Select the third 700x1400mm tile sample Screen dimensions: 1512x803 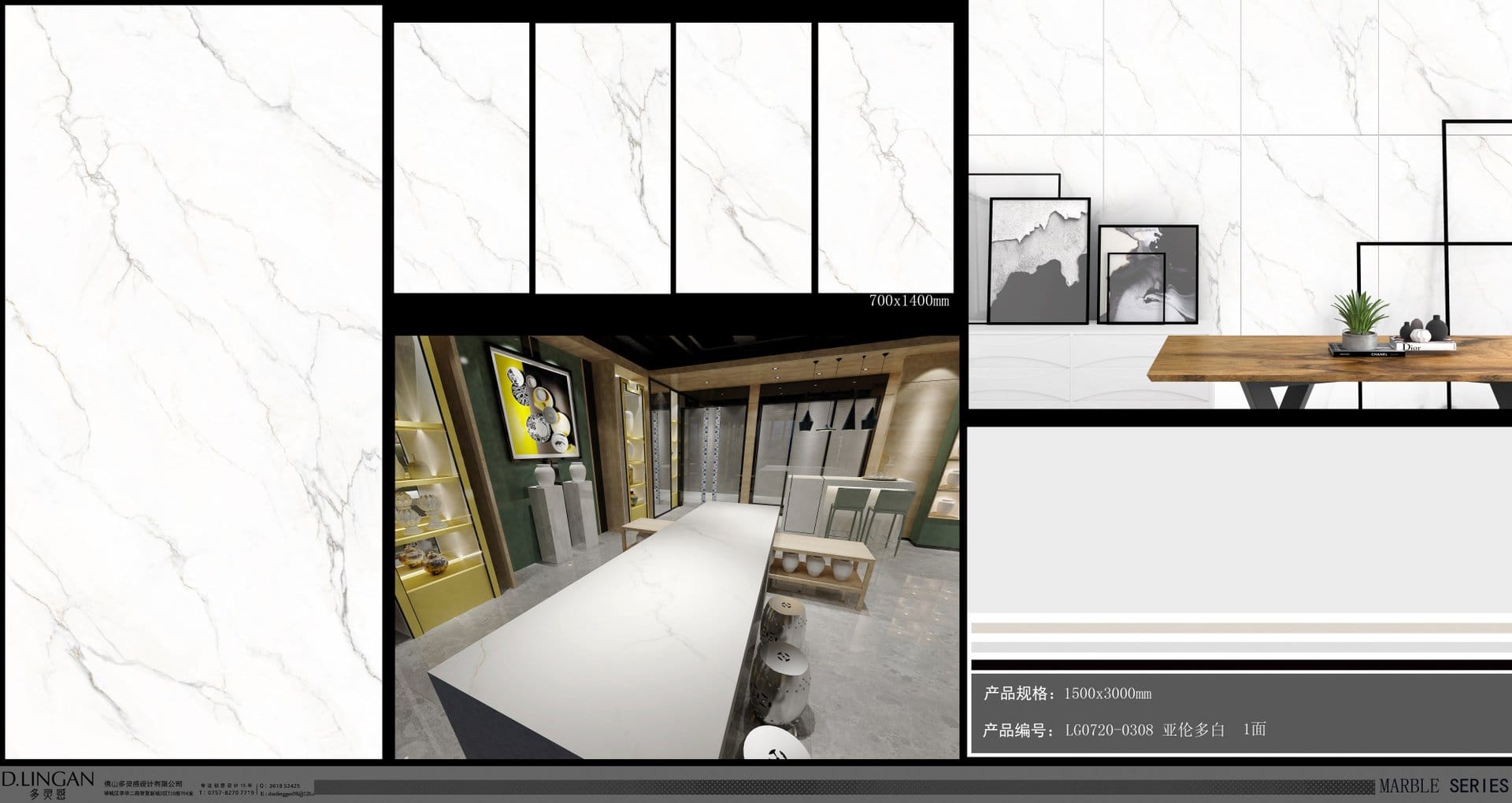[x=743, y=157]
